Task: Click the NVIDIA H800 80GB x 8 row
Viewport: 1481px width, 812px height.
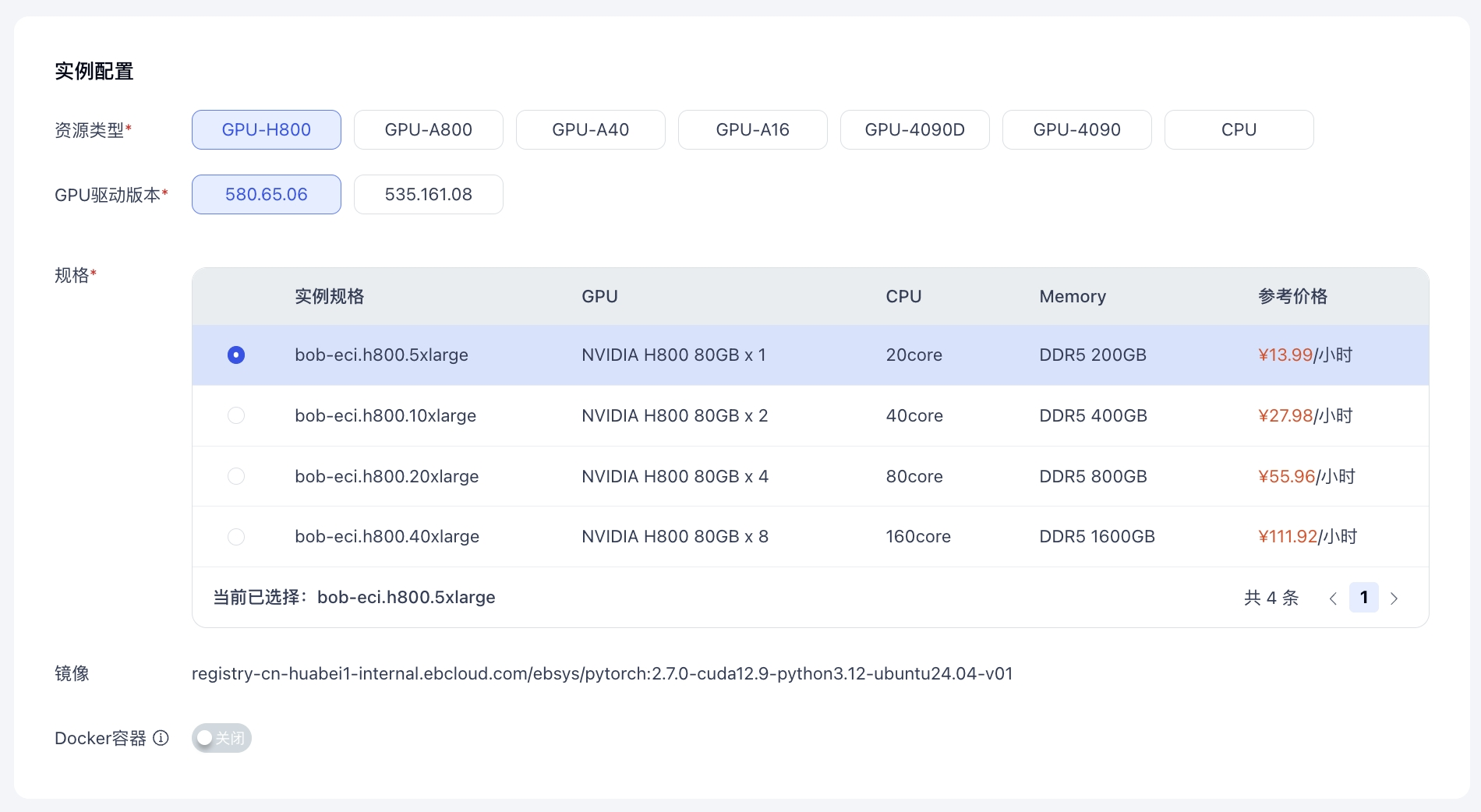Action: tap(675, 537)
